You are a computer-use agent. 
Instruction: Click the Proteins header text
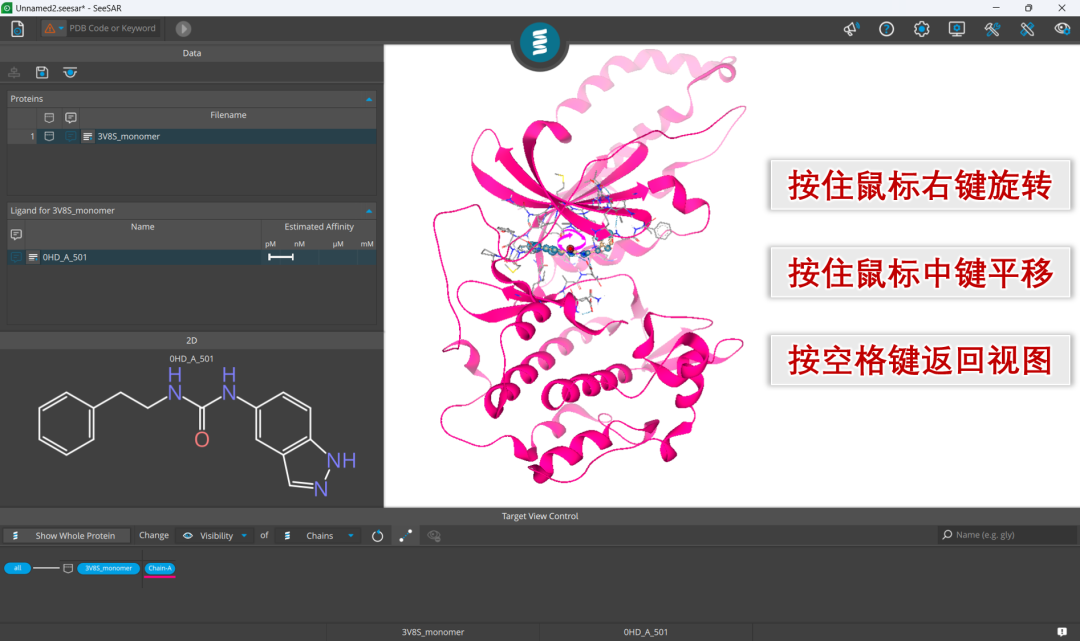point(27,99)
